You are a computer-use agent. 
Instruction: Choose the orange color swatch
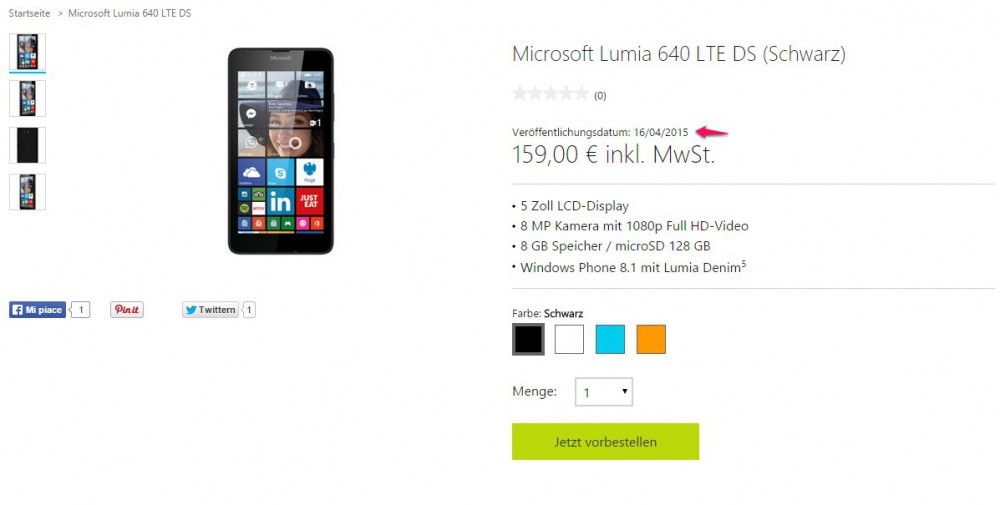[x=651, y=339]
